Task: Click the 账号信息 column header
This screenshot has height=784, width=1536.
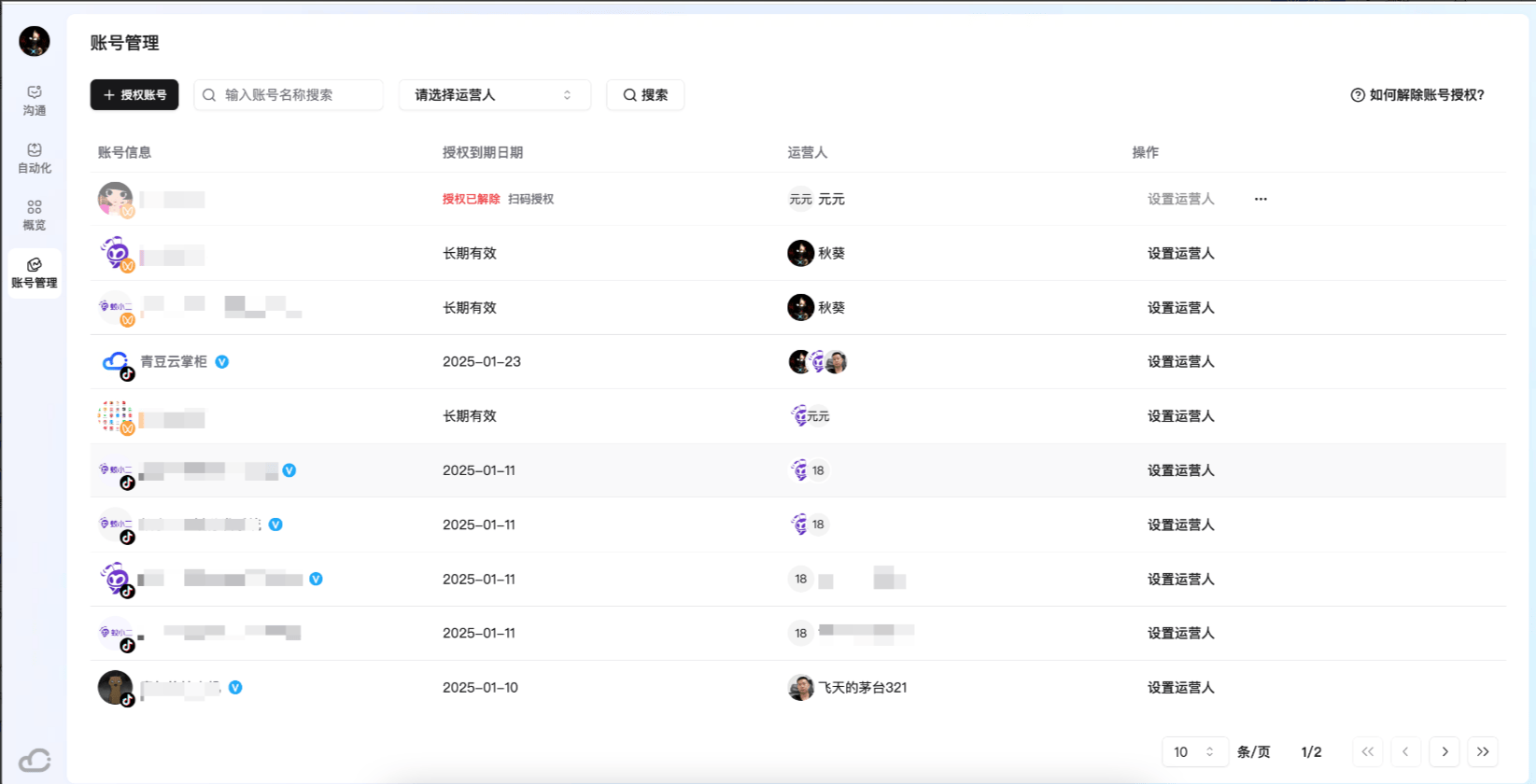Action: pos(124,152)
